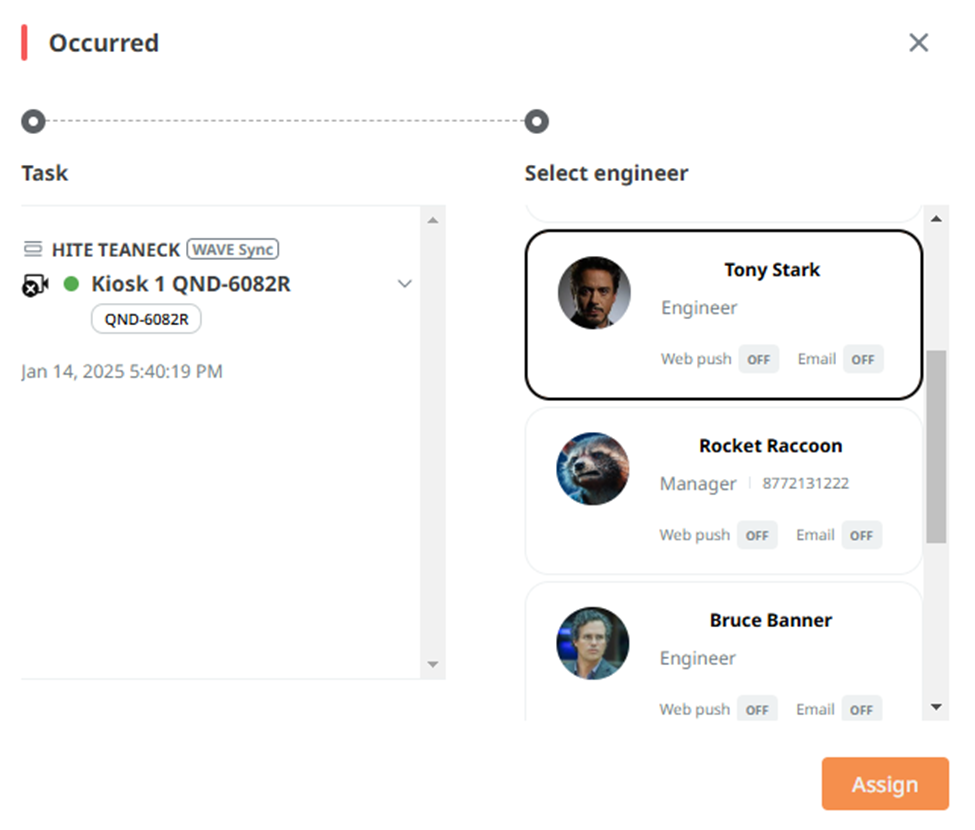
Task: Select Tony Stark's avatar photo
Action: point(594,293)
